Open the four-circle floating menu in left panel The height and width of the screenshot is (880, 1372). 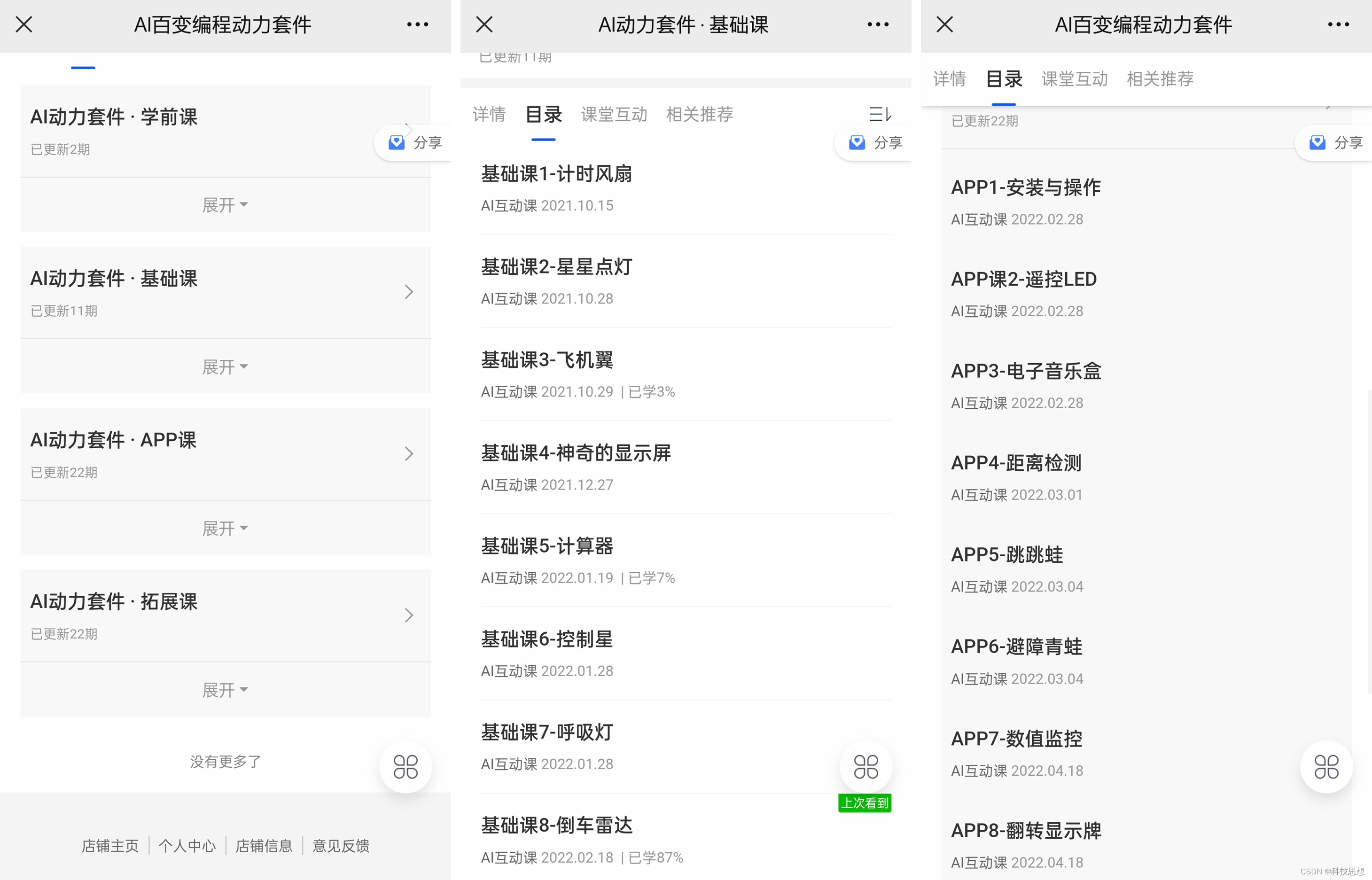(405, 767)
